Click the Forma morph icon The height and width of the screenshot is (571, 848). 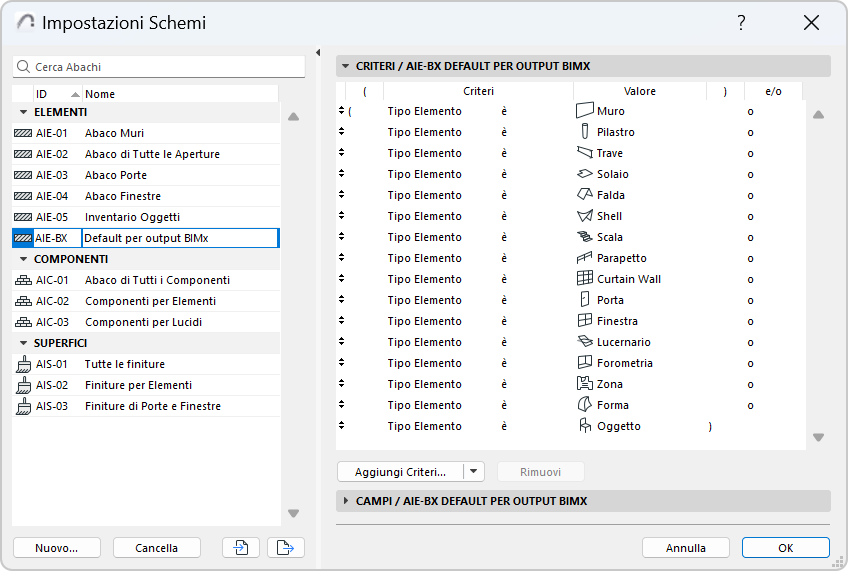585,404
